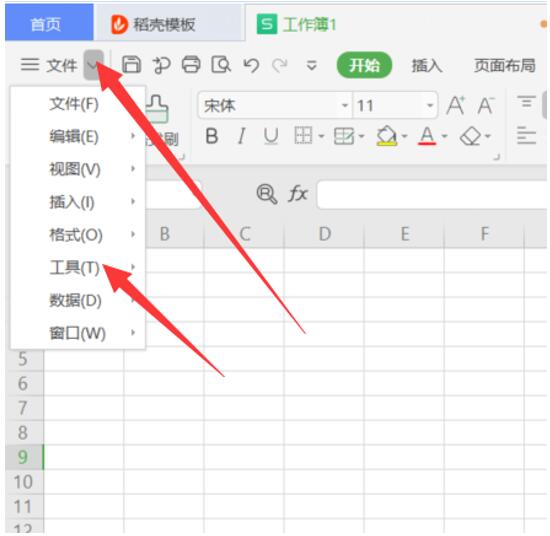Click the left align text icon
The height and width of the screenshot is (536, 550).
526,135
